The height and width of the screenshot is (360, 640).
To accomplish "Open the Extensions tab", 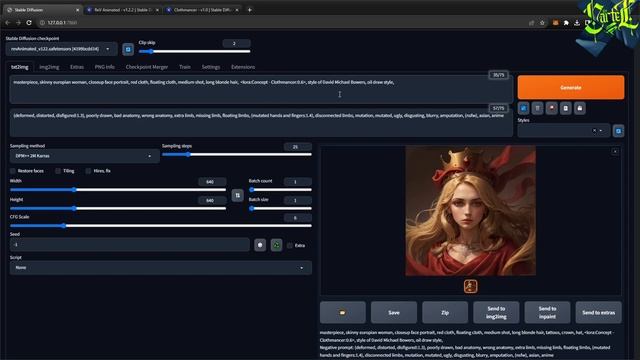I will 243,67.
